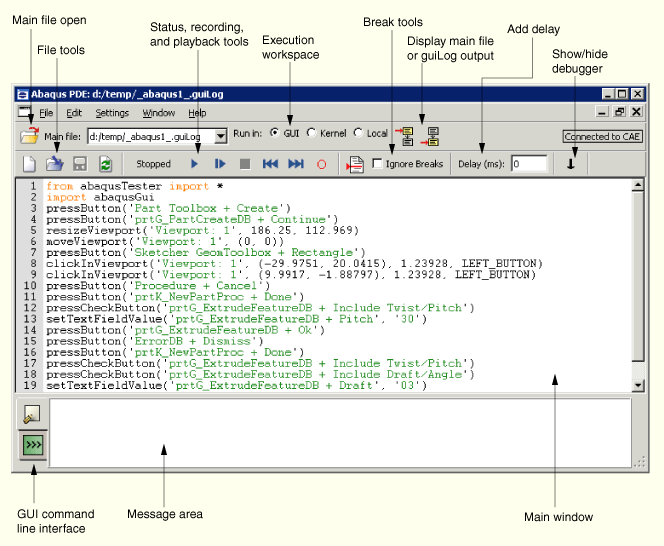Click line number 12 in the gutter
Screen dimensions: 664x546
click(30, 308)
